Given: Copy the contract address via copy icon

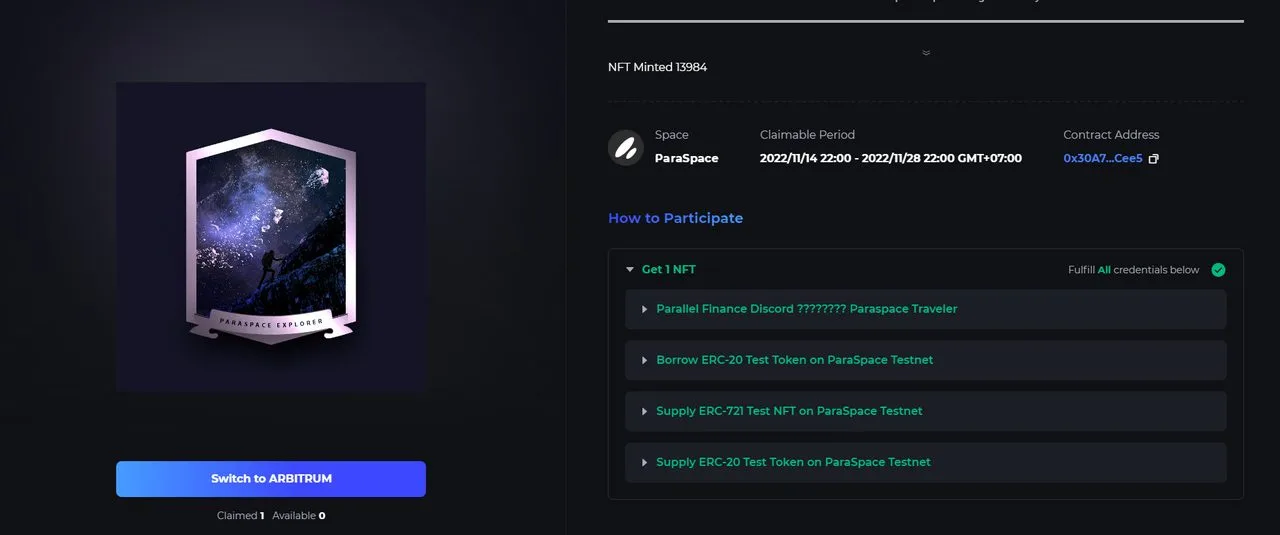Looking at the screenshot, I should (1153, 159).
